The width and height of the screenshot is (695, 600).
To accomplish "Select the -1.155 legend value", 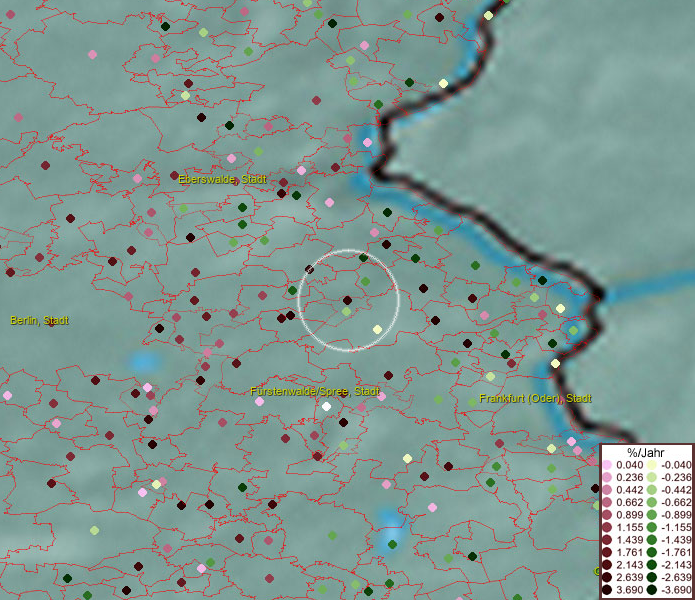I will pos(676,527).
